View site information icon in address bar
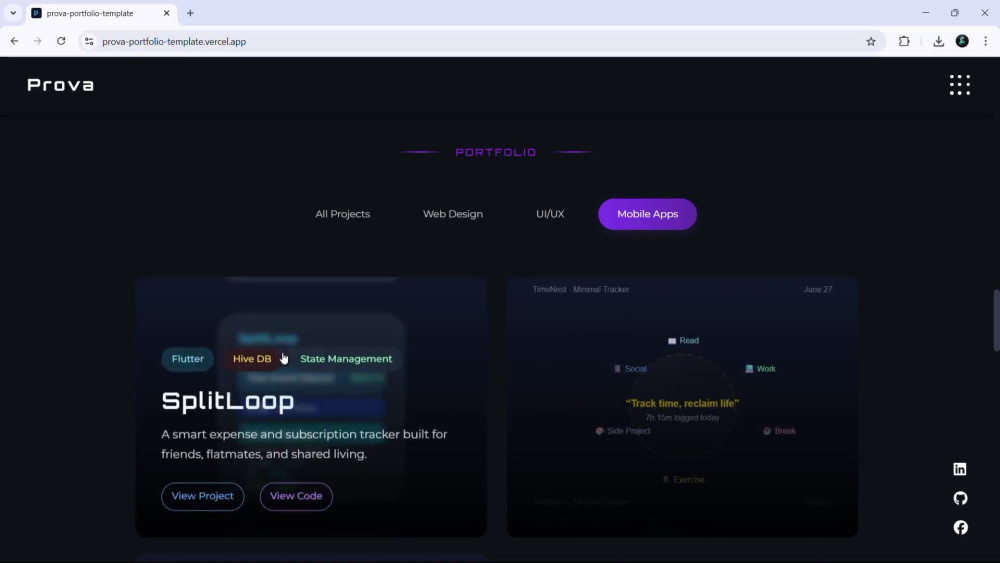The width and height of the screenshot is (1000, 563). [x=89, y=41]
